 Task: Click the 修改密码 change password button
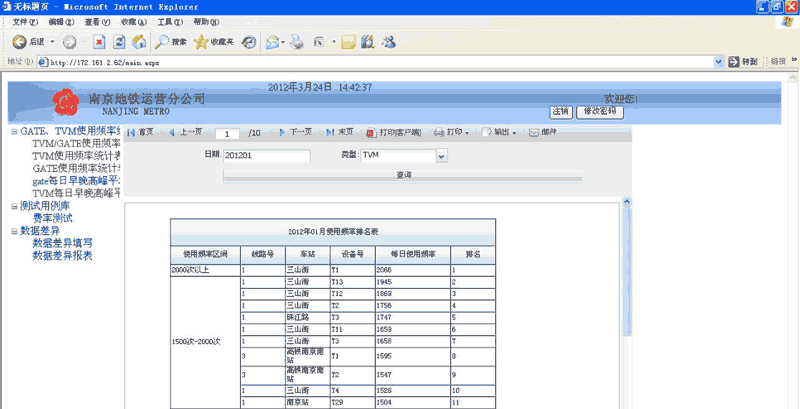(x=600, y=112)
